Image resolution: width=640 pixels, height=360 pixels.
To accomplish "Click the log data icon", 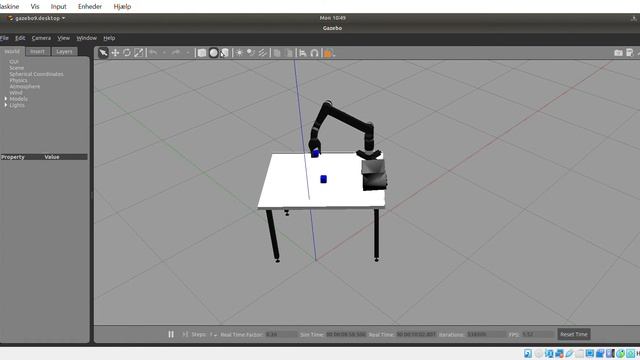I will click(630, 53).
